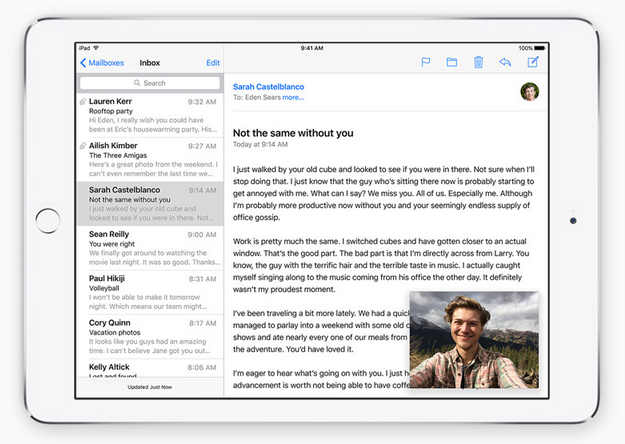Tap the battery icon in the status bar

coord(540,48)
